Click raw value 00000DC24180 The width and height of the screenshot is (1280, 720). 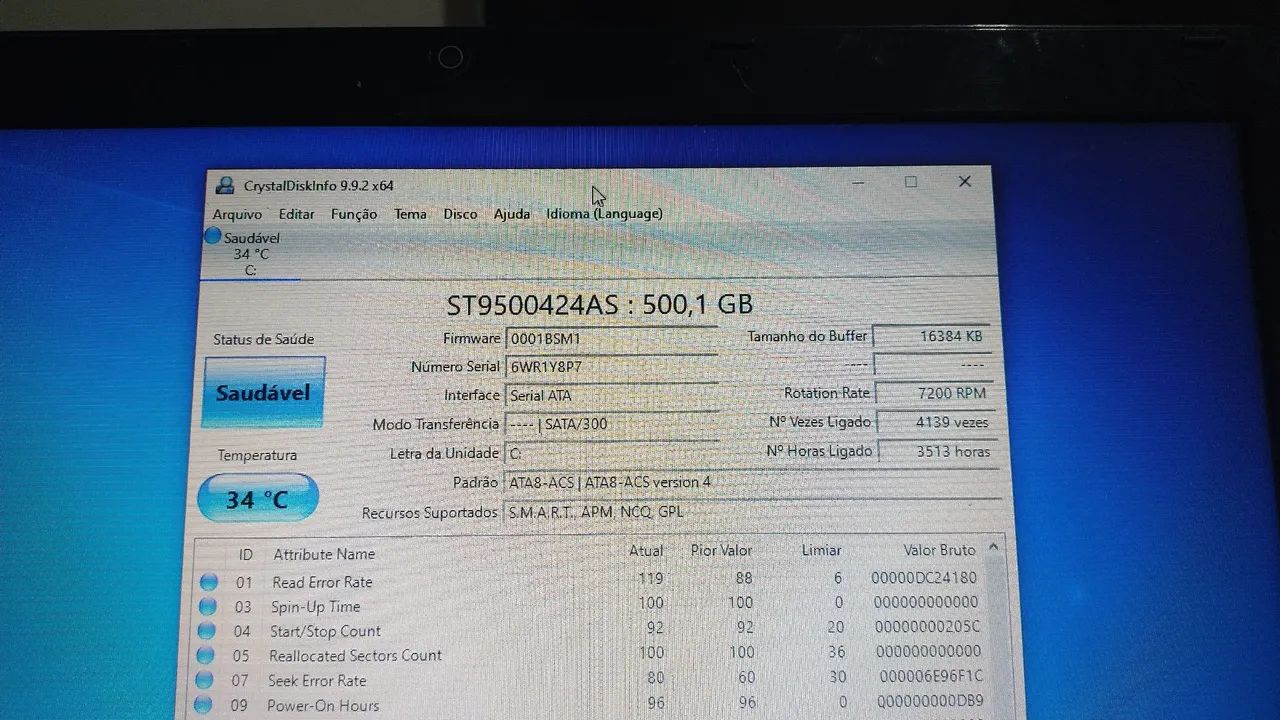[924, 577]
